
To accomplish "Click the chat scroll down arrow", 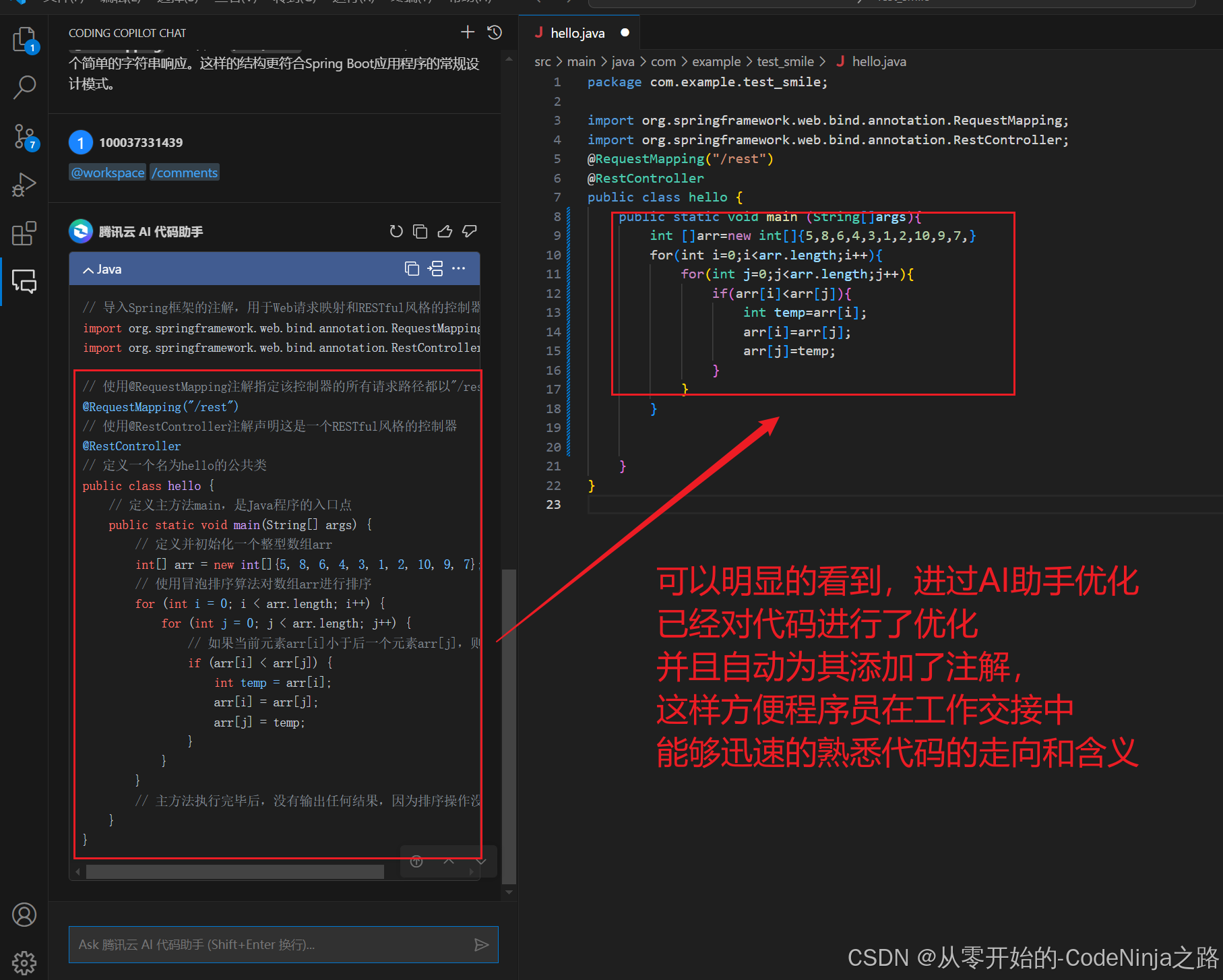I will pyautogui.click(x=509, y=892).
